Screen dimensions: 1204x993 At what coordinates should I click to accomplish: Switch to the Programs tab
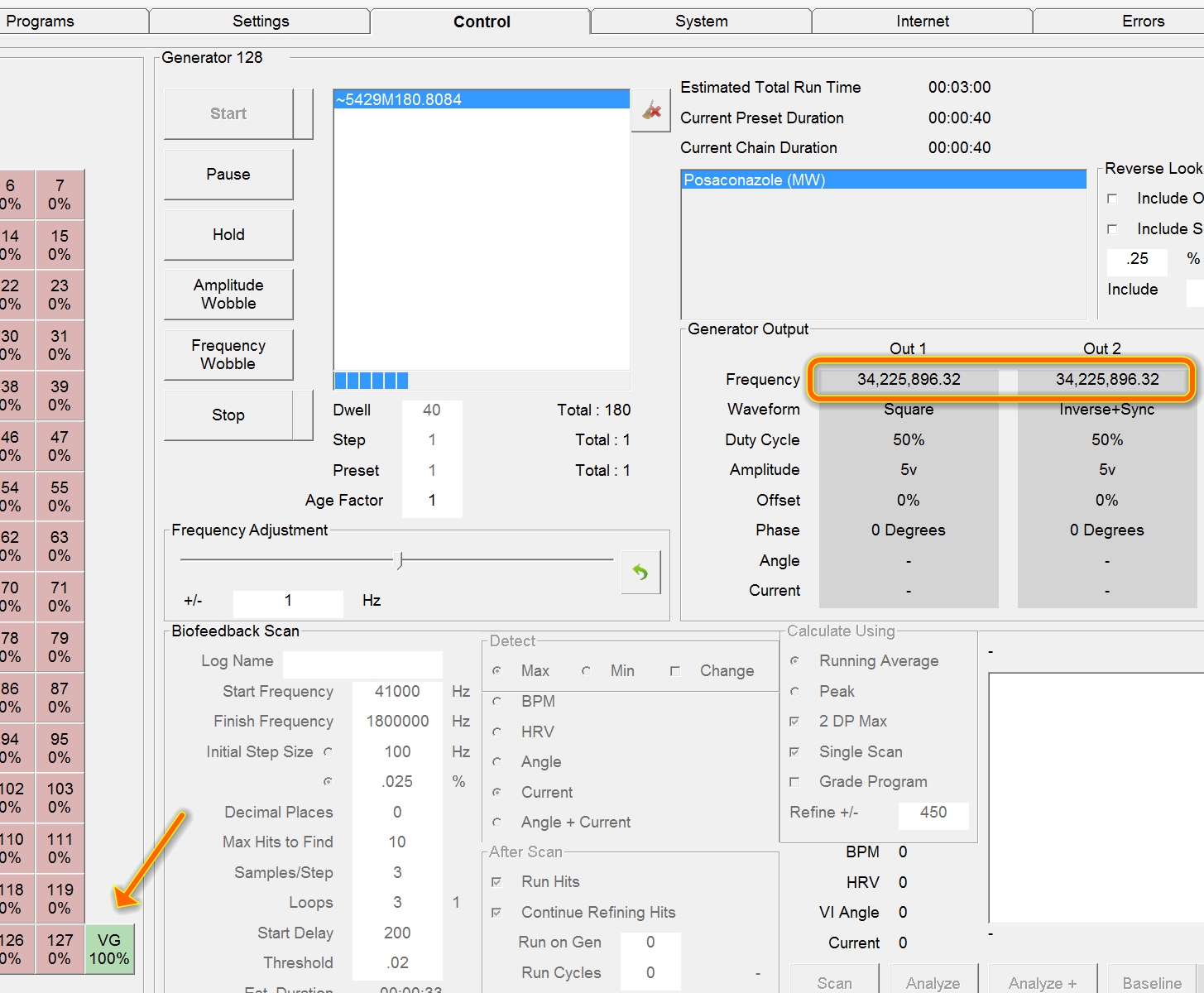[40, 22]
